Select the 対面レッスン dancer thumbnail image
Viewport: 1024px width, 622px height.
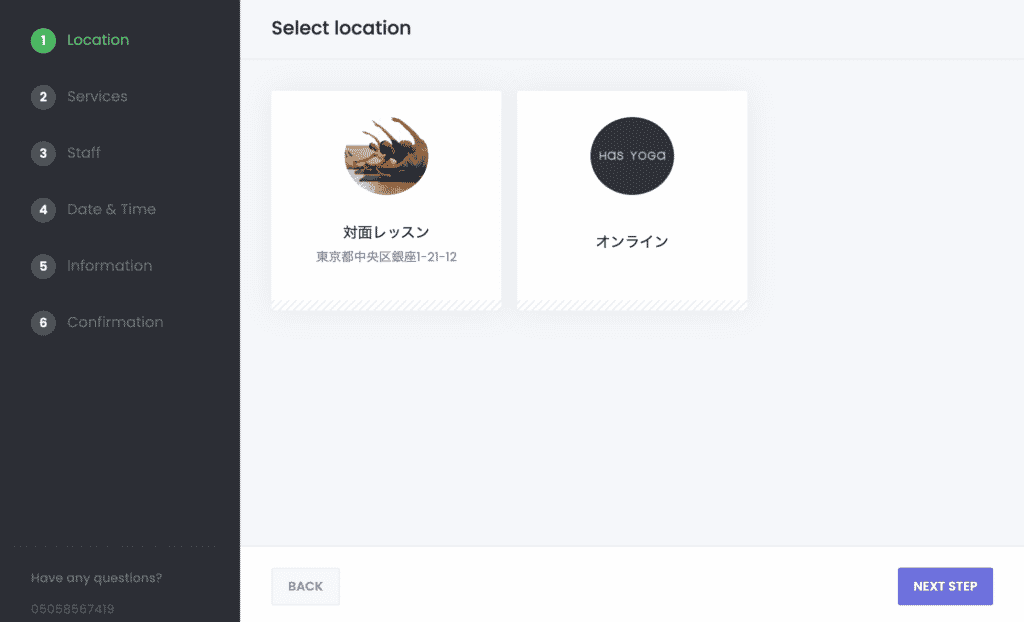(x=386, y=156)
